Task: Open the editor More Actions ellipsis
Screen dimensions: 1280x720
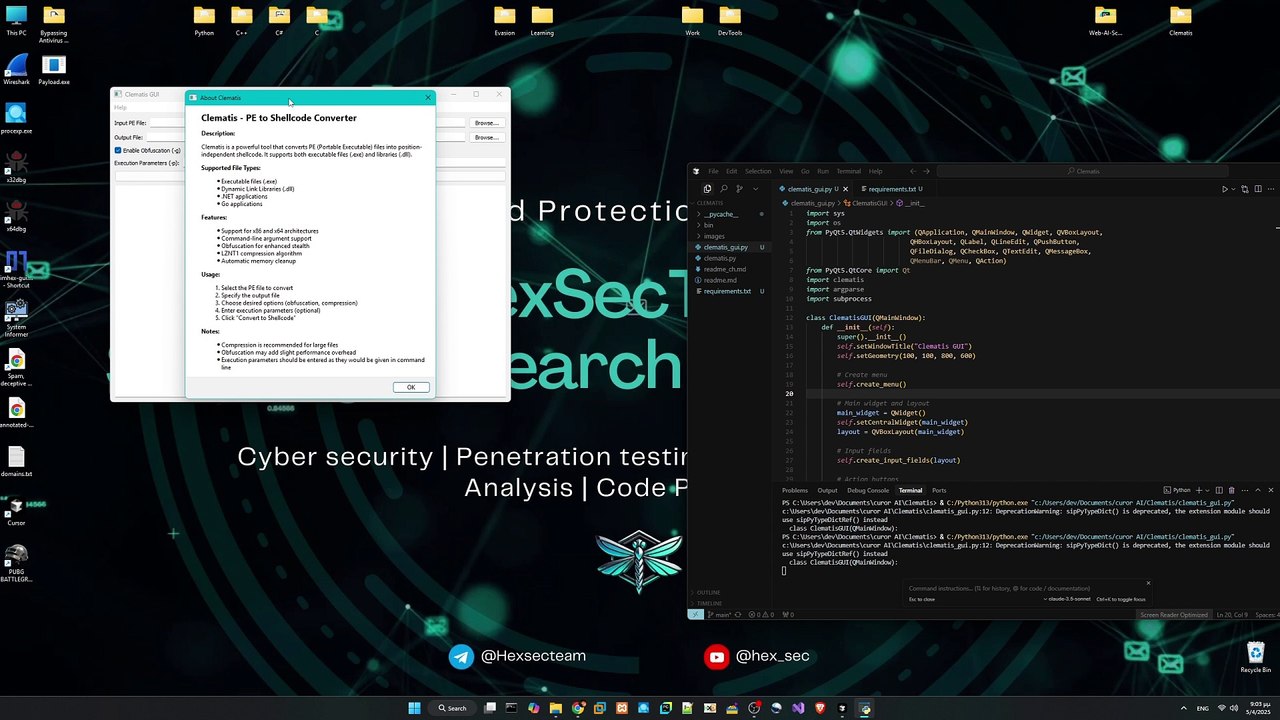Action: coord(1271,189)
